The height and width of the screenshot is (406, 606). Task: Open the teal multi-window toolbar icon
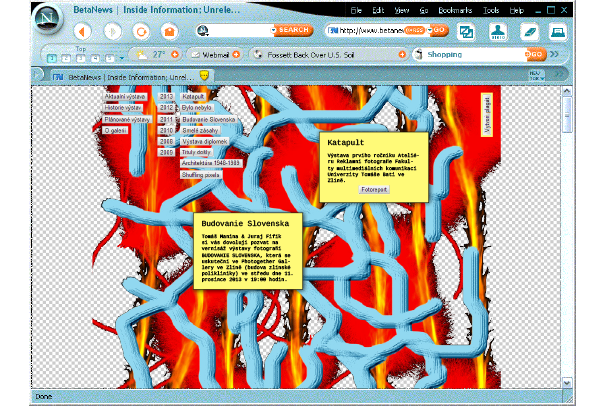[466, 31]
